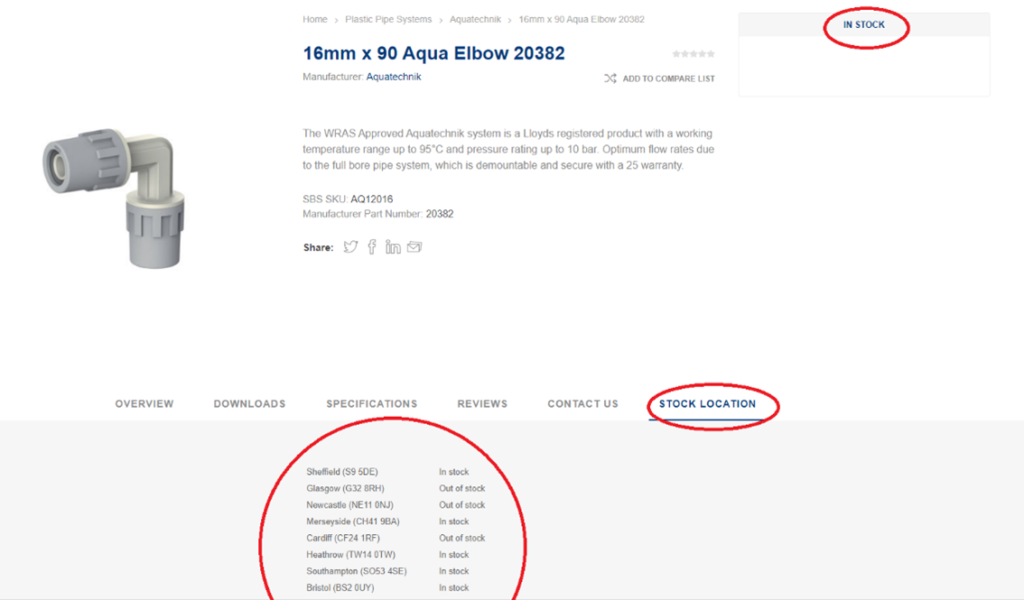Click the 16mm x 90 Aqua Elbow breadcrumb

[581, 20]
